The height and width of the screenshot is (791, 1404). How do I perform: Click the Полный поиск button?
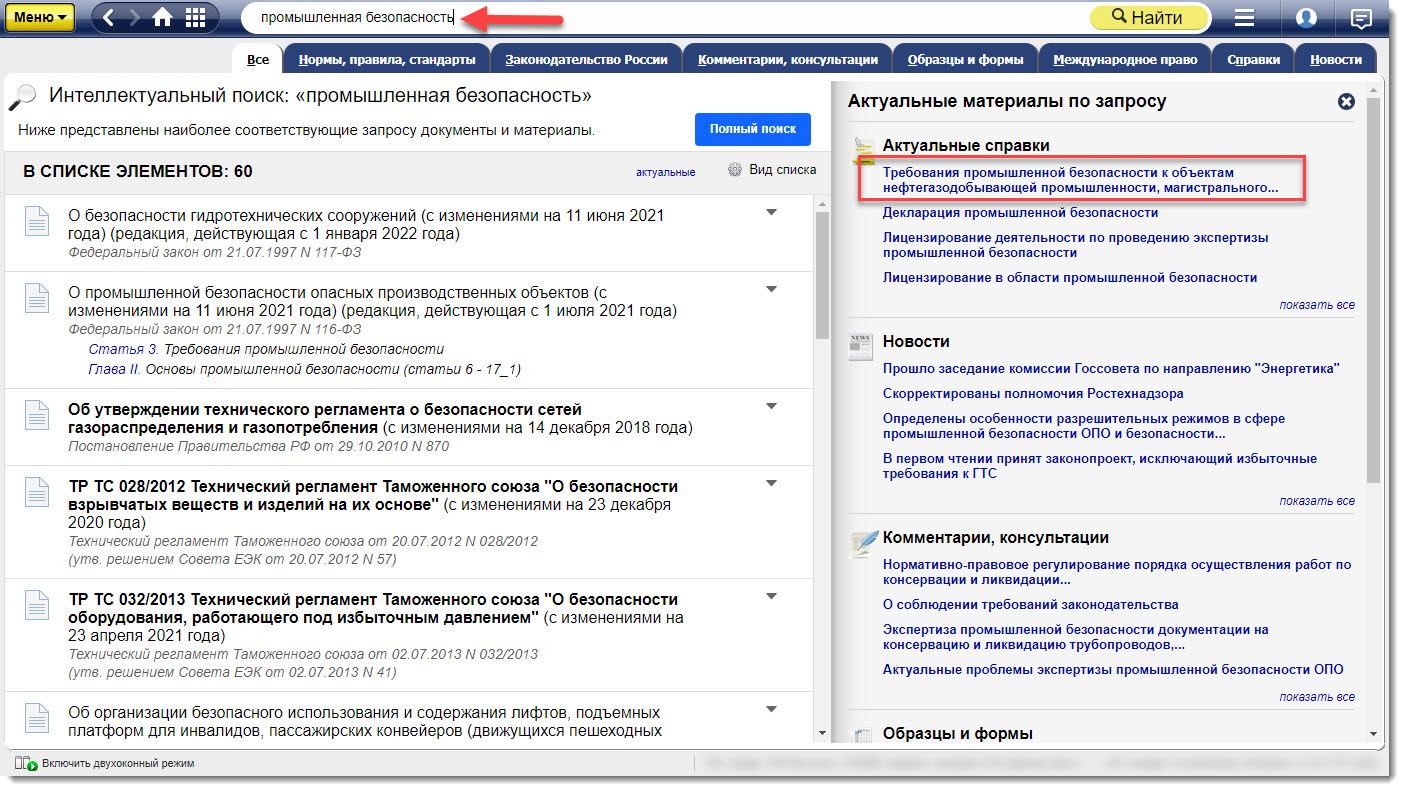pyautogui.click(x=753, y=129)
